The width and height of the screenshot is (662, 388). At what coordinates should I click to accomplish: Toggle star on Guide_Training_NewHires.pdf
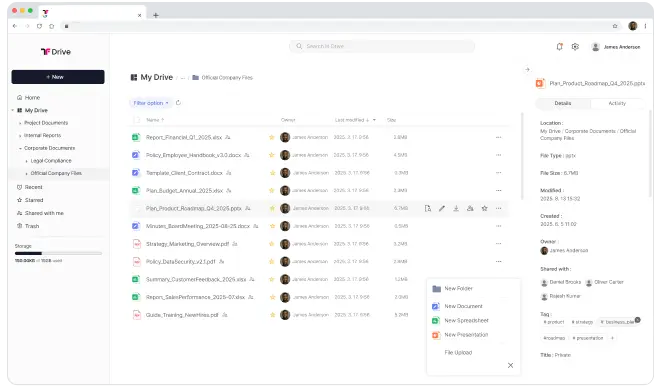[272, 315]
